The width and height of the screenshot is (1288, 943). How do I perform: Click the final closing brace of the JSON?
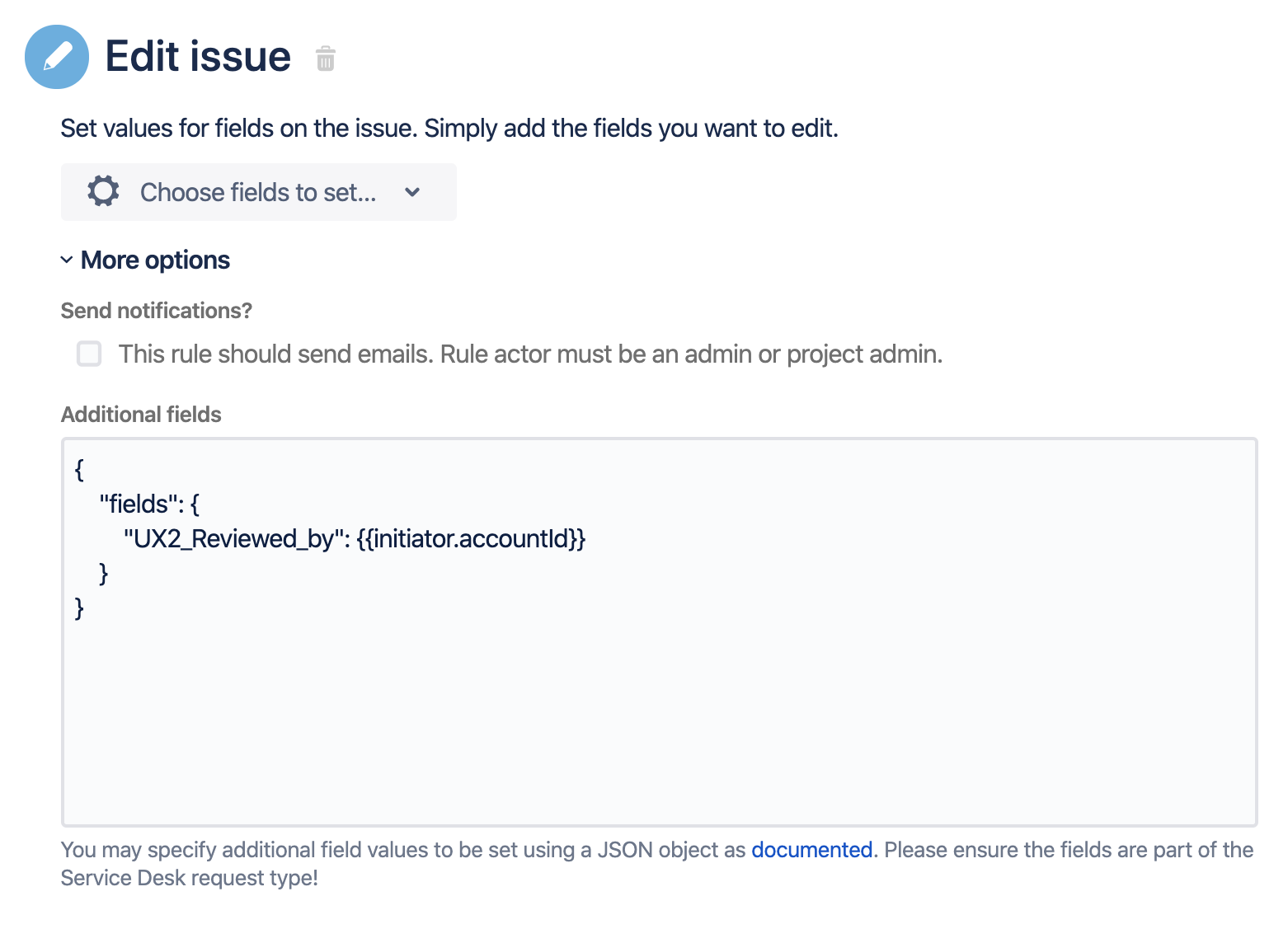[79, 608]
